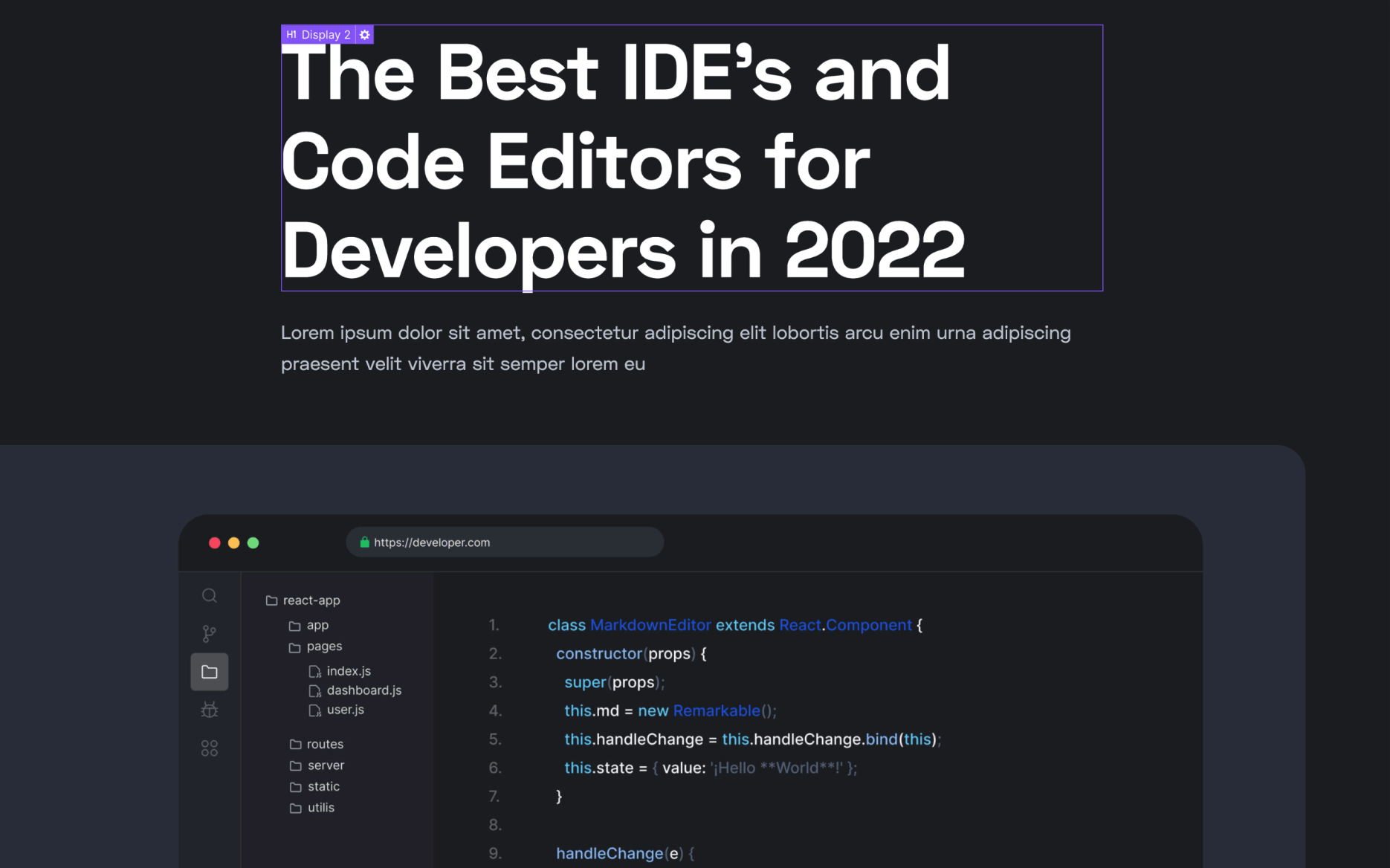Image resolution: width=1390 pixels, height=868 pixels.
Task: Open the source control branch icon
Action: click(209, 633)
